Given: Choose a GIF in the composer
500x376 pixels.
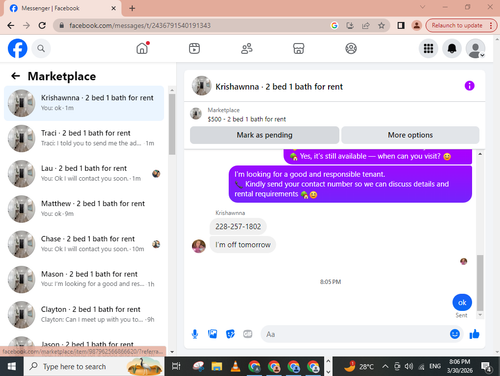Looking at the screenshot, I should click(248, 334).
